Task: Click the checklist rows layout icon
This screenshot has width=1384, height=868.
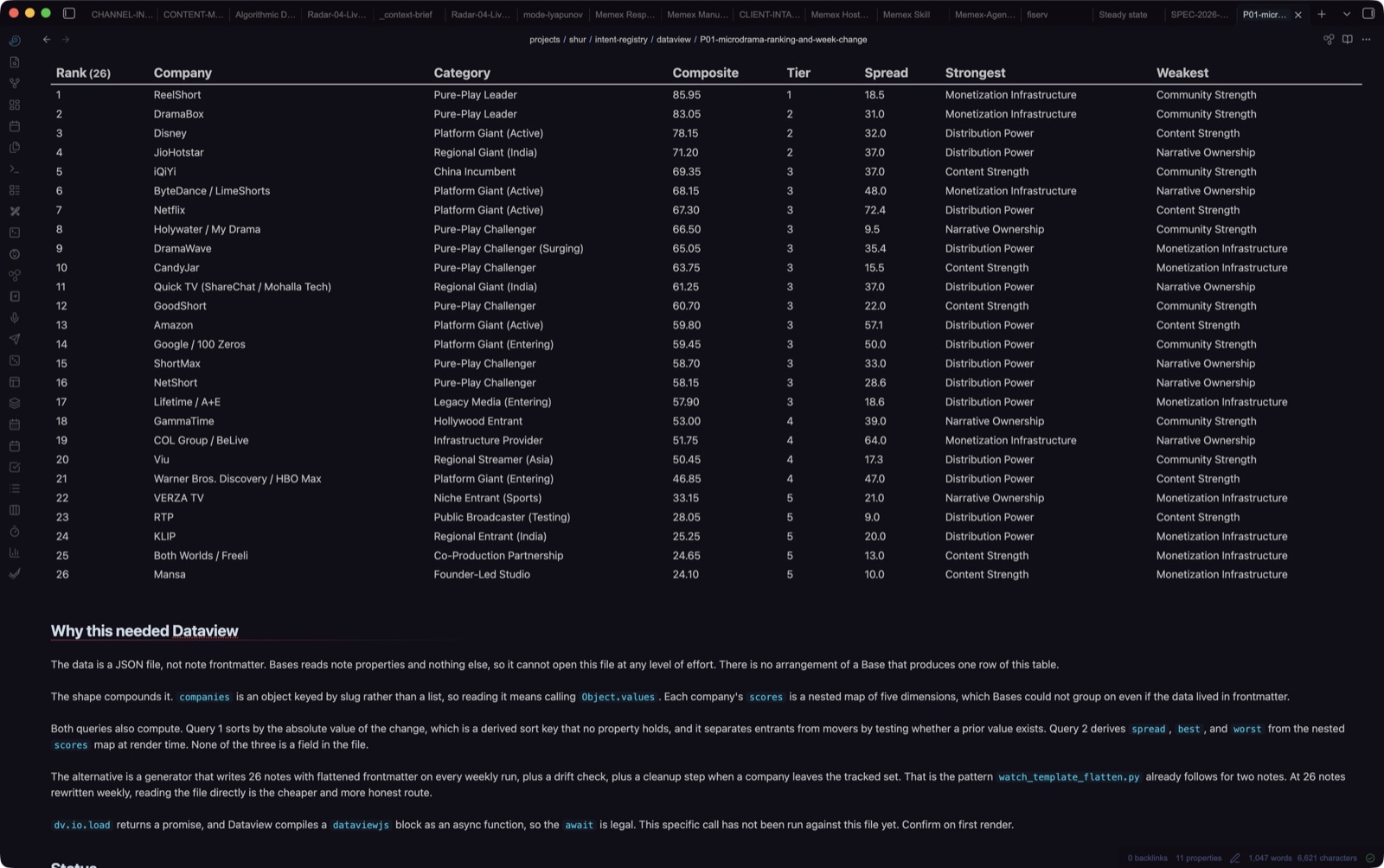Action: [x=15, y=190]
